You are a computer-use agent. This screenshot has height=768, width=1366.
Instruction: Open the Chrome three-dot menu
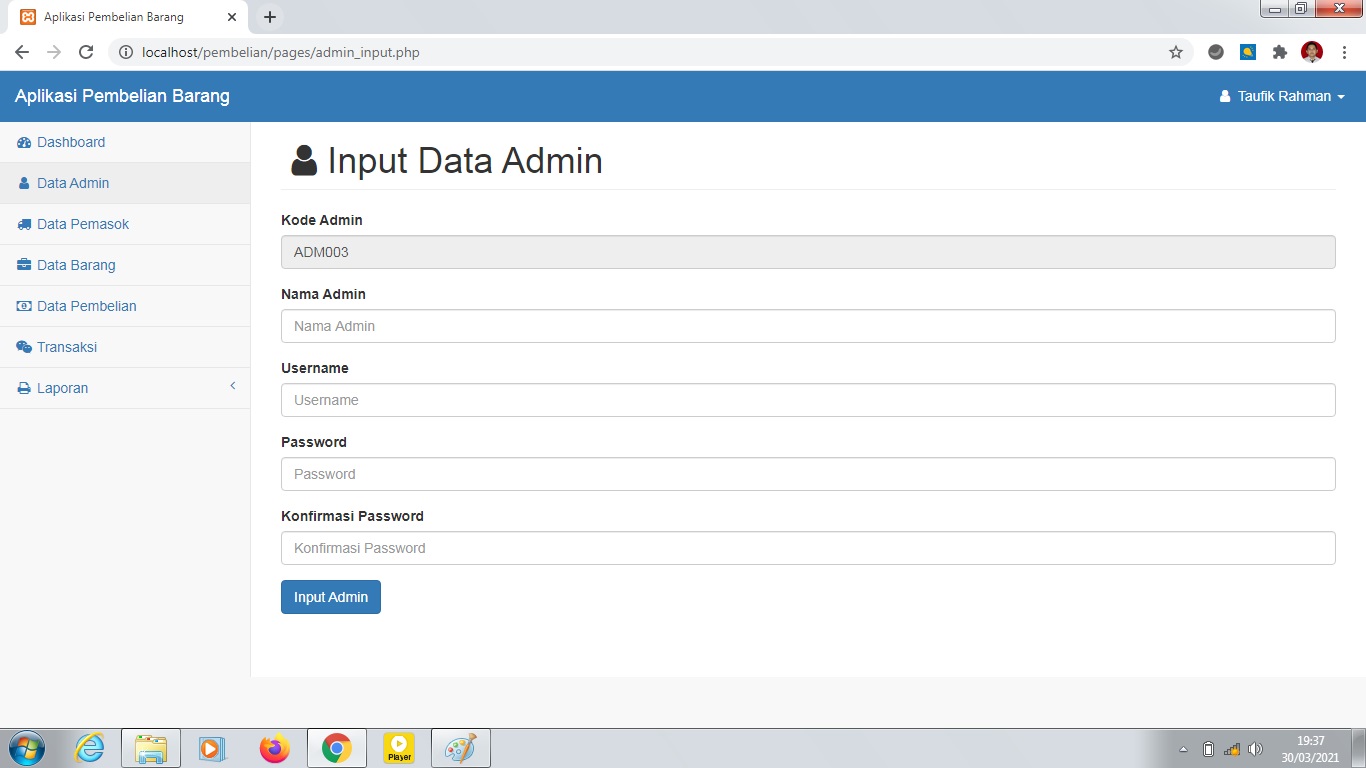[1344, 51]
